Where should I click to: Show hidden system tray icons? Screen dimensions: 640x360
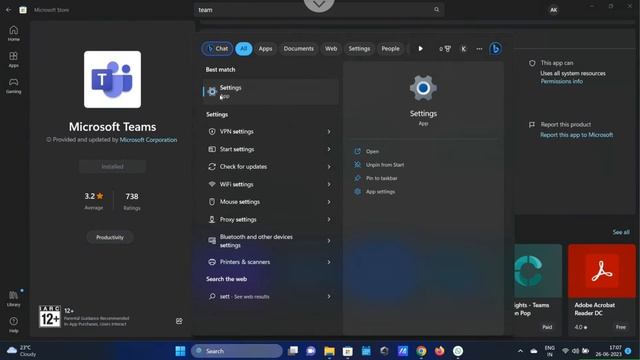[x=520, y=351]
